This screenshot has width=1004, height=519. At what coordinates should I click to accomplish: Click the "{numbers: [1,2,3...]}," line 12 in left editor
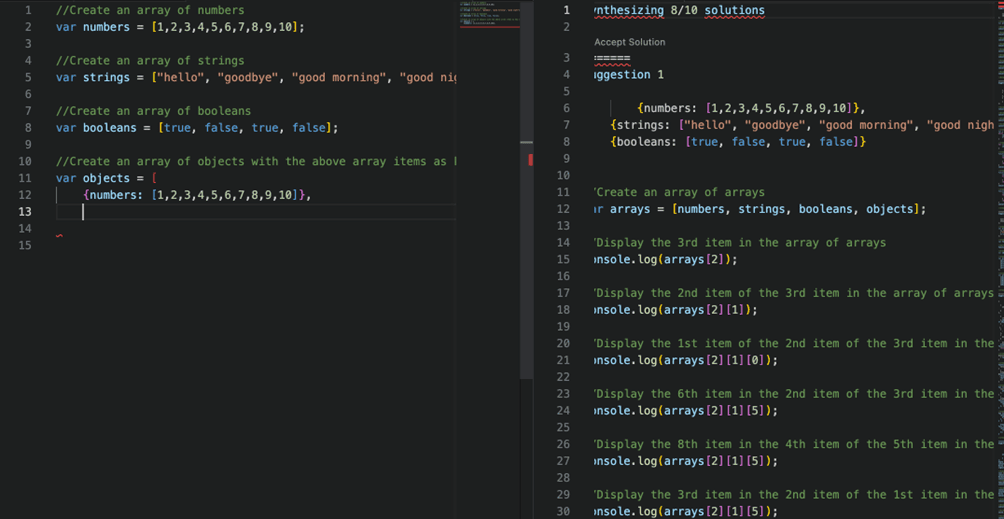pos(197,195)
